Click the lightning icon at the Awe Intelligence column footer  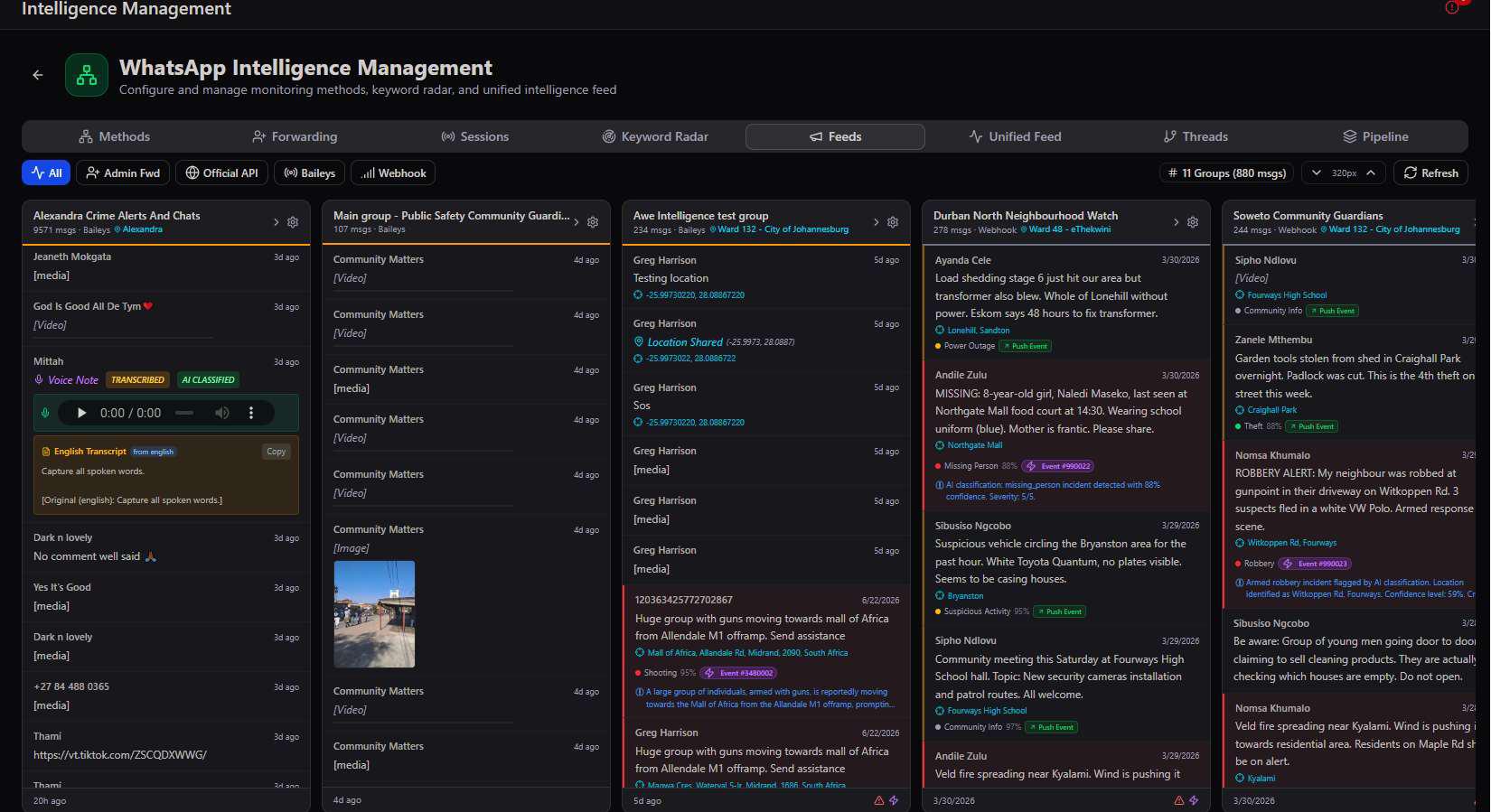point(894,800)
